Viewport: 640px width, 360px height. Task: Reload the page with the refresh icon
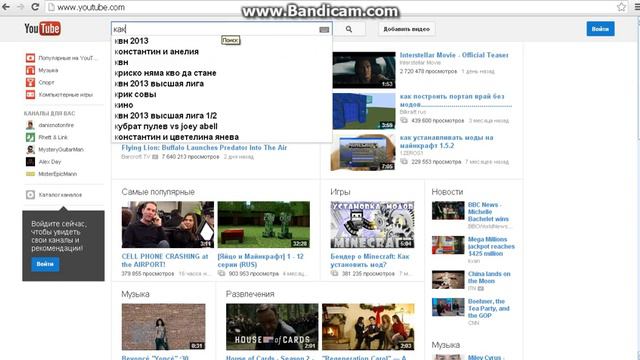[35, 7]
